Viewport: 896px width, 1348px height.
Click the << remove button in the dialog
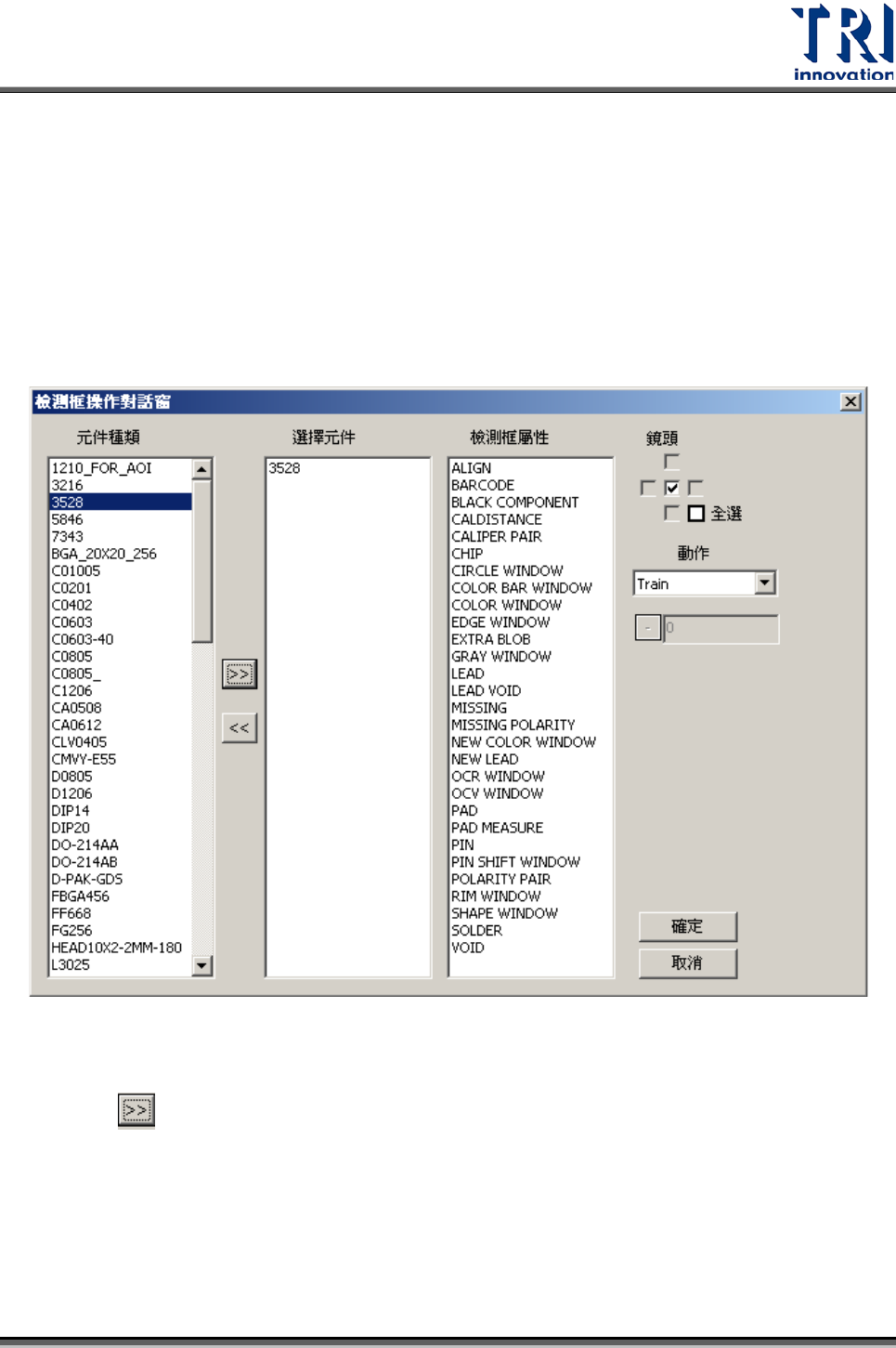point(240,727)
